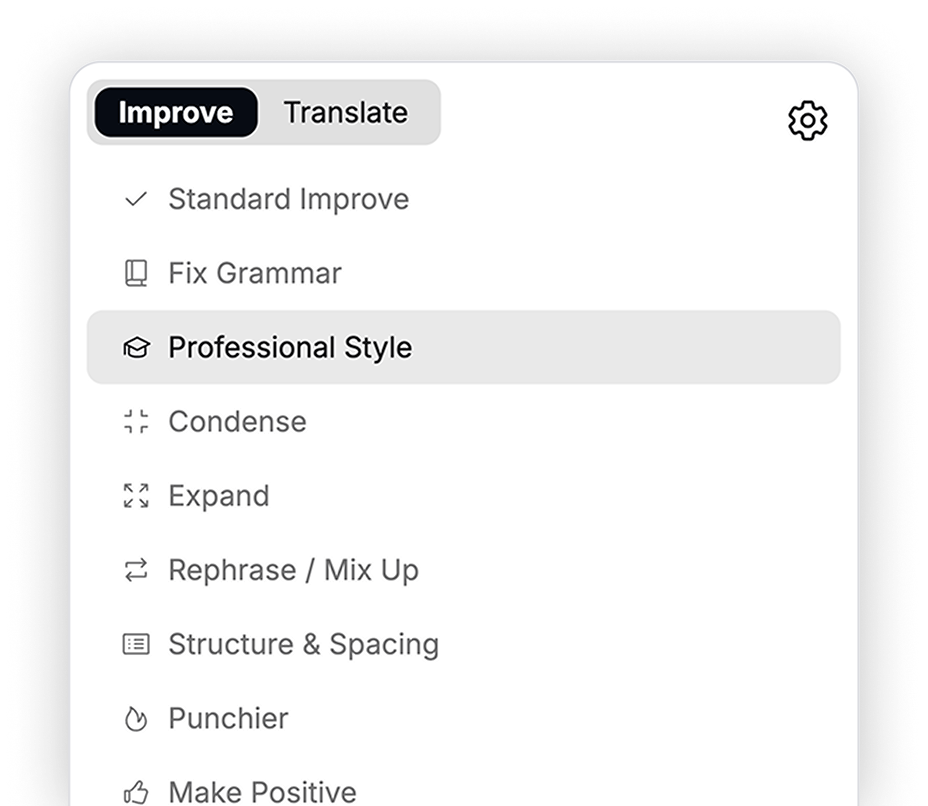Select the graduation cap icon for Professional Style
The width and height of the screenshot is (928, 806).
[136, 347]
